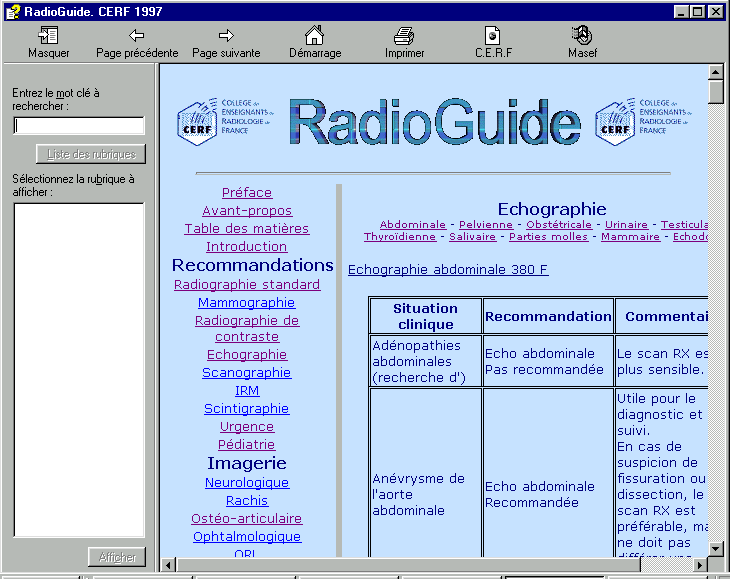Go forward with Page suivante arrow

226,35
